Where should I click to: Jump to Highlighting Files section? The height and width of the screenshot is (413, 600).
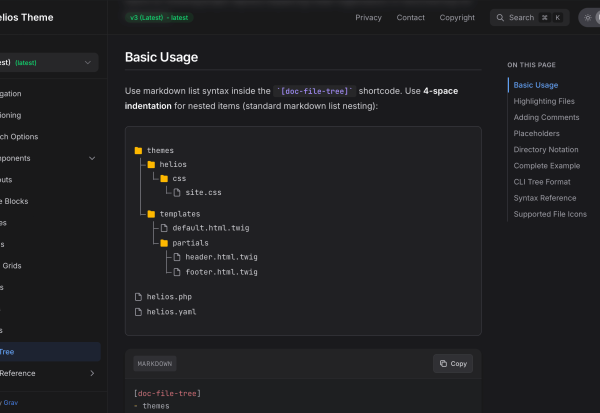tap(544, 101)
